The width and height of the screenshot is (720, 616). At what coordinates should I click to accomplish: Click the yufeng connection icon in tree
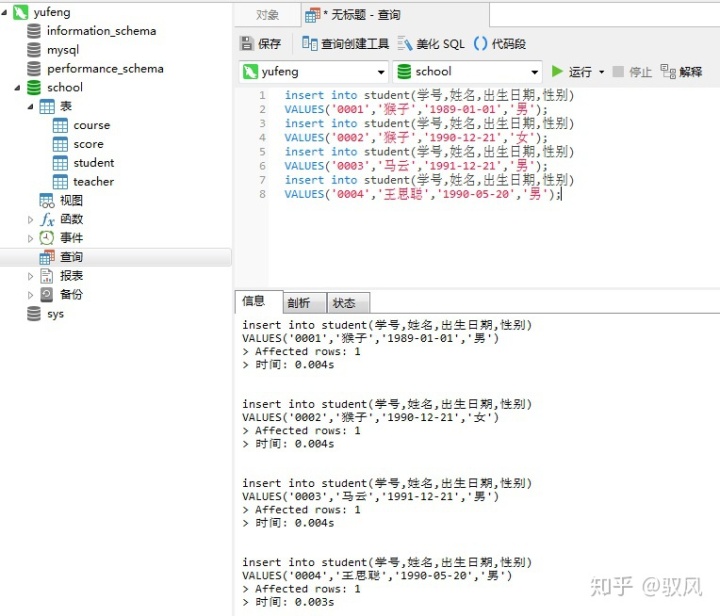[21, 12]
